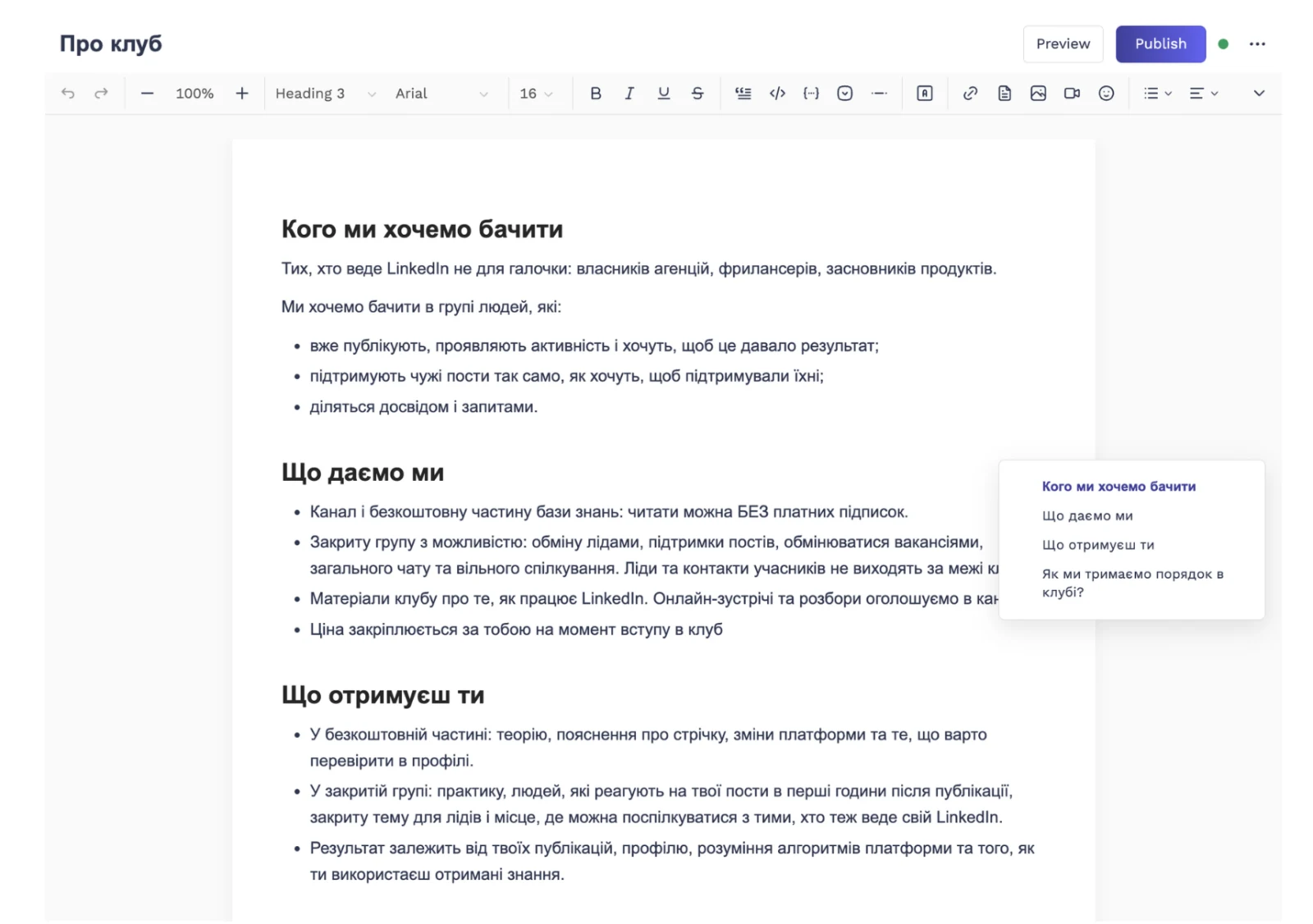Zoom in with the plus button
The width and height of the screenshot is (1313, 924).
coord(242,94)
